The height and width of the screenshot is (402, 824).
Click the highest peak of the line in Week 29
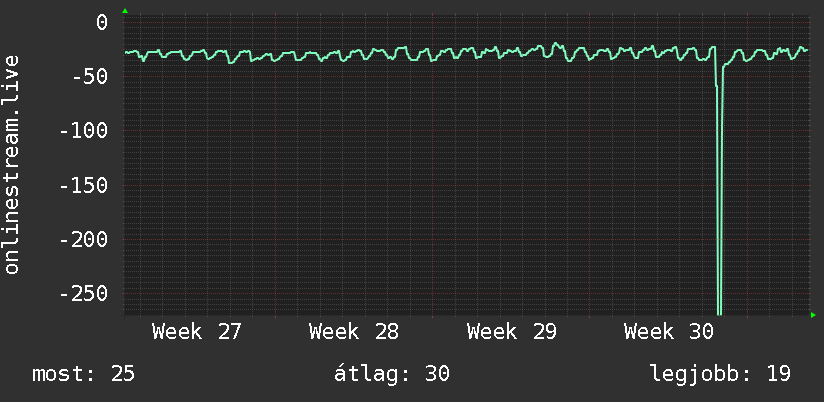click(555, 44)
